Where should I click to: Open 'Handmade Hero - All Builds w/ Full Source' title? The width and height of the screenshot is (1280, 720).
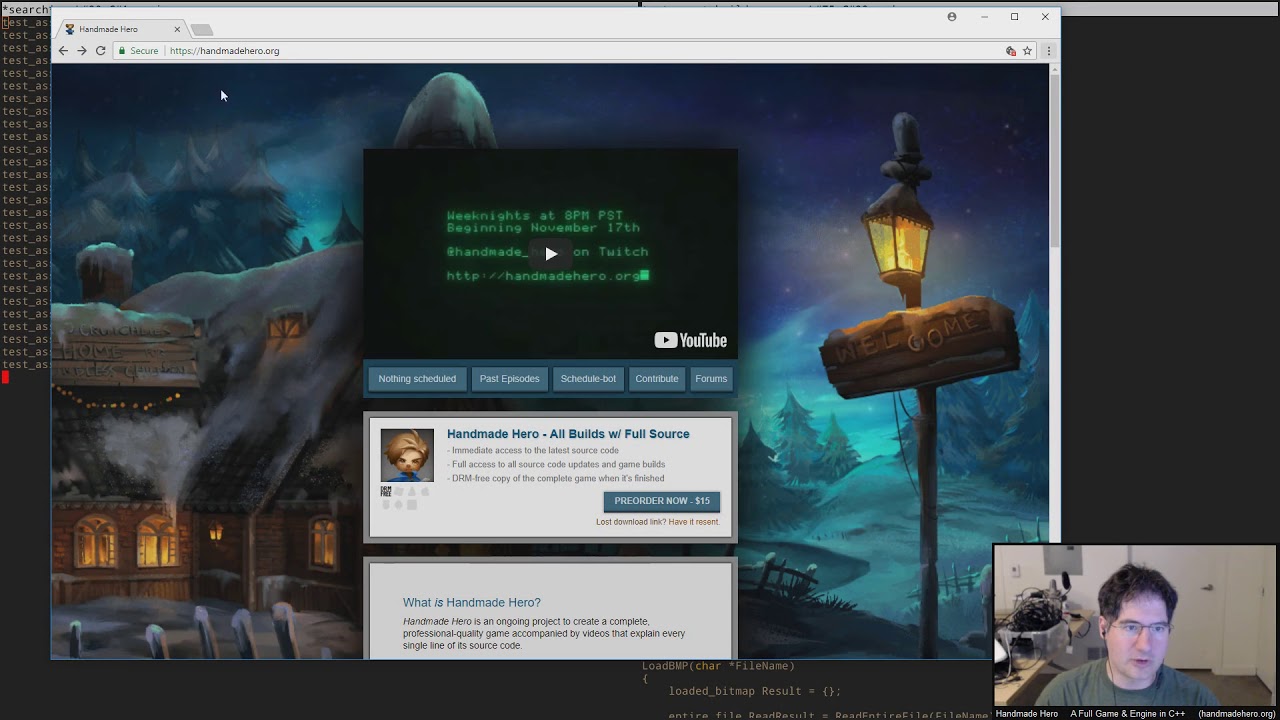[568, 434]
